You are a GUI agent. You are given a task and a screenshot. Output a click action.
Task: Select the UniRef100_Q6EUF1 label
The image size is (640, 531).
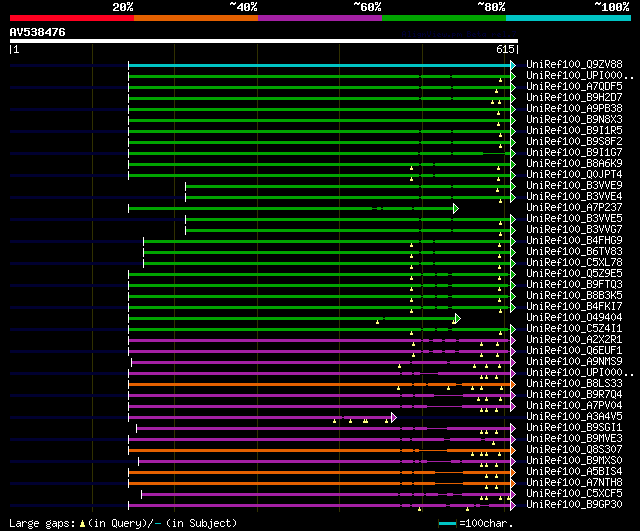tap(574, 351)
